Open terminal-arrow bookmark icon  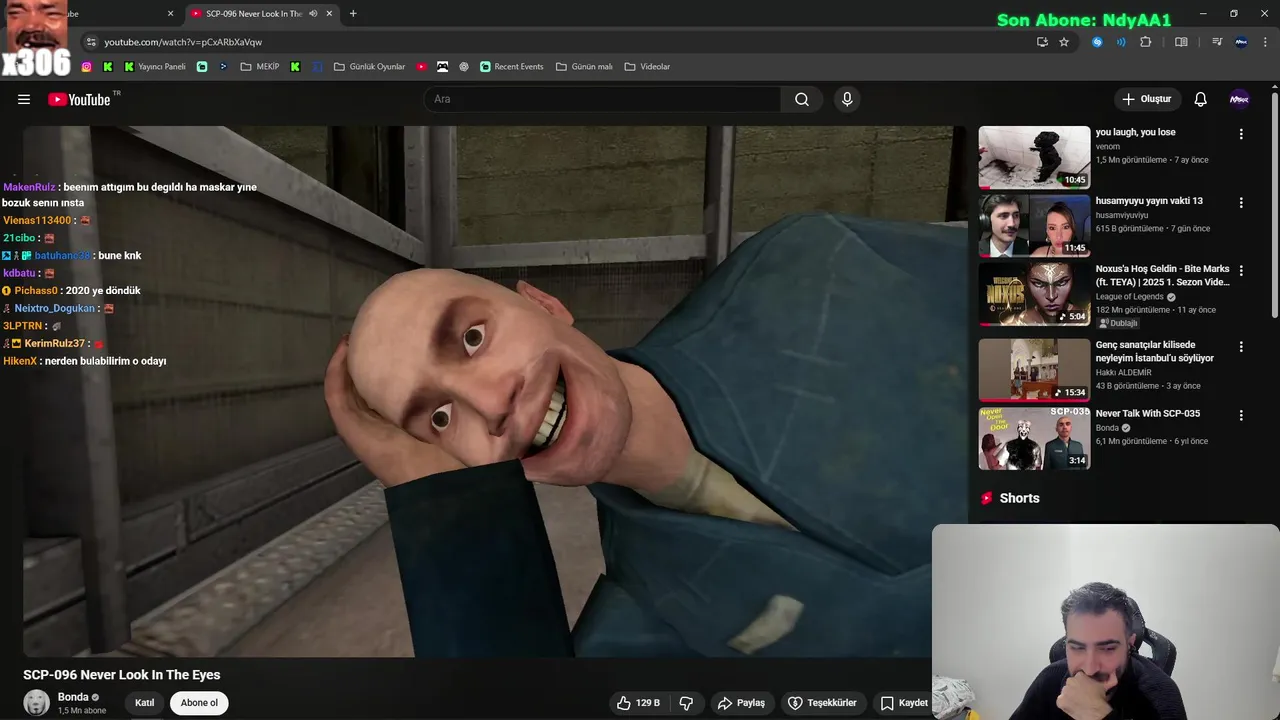[223, 67]
